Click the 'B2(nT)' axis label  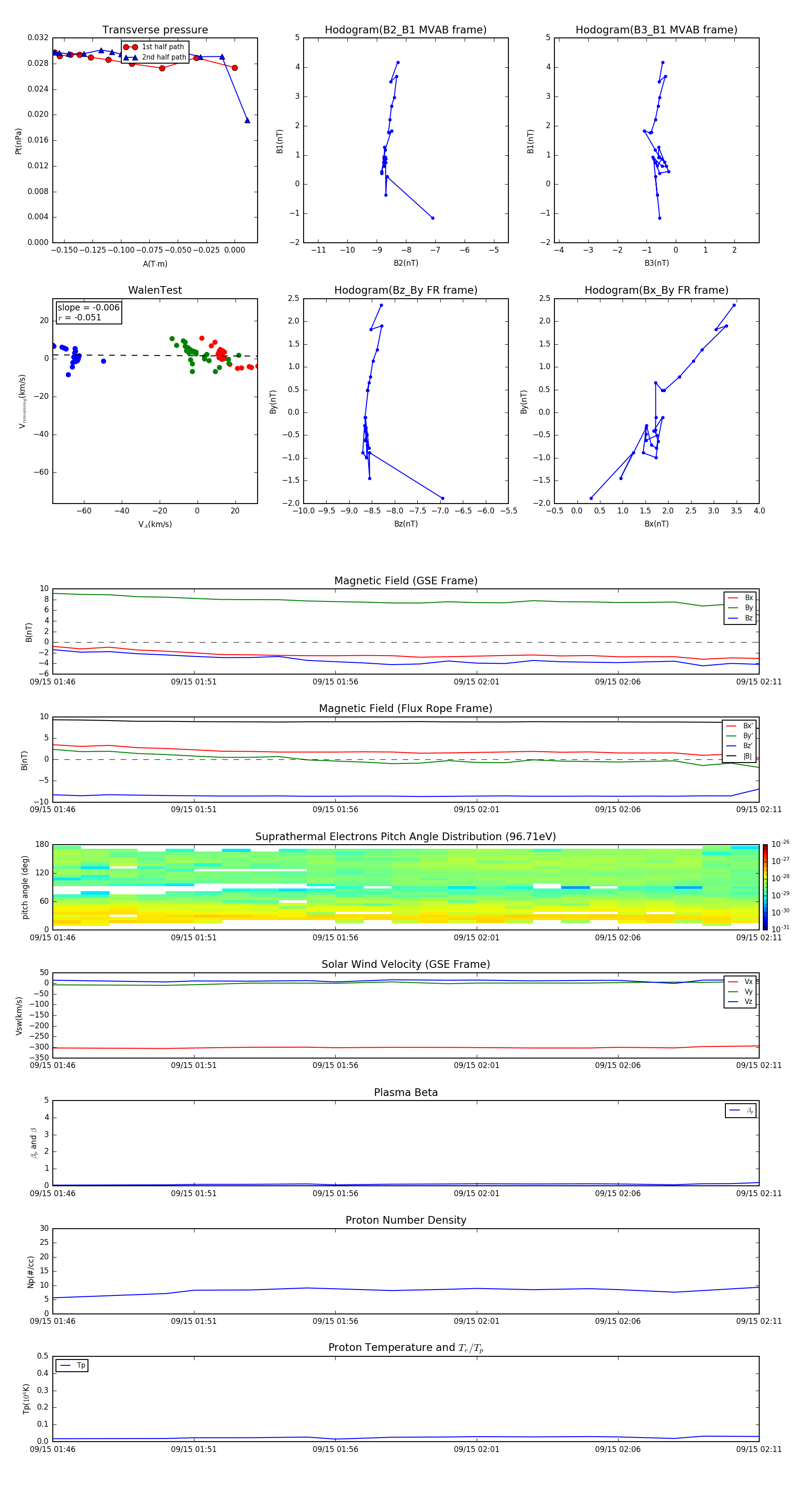(406, 263)
